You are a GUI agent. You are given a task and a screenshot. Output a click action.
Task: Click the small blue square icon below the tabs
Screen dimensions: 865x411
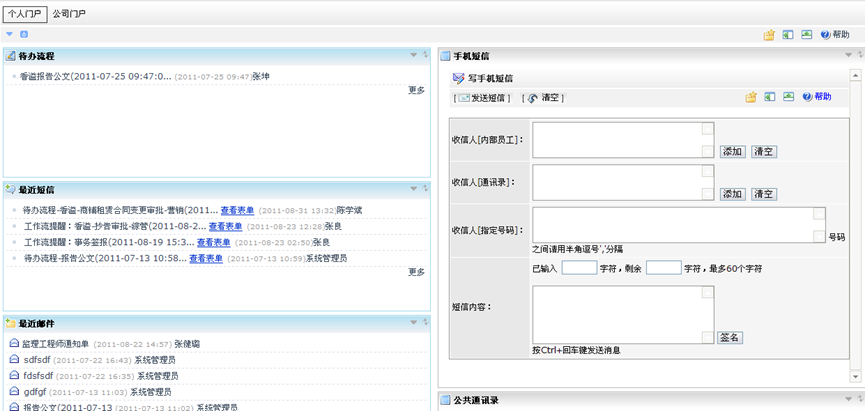click(24, 34)
